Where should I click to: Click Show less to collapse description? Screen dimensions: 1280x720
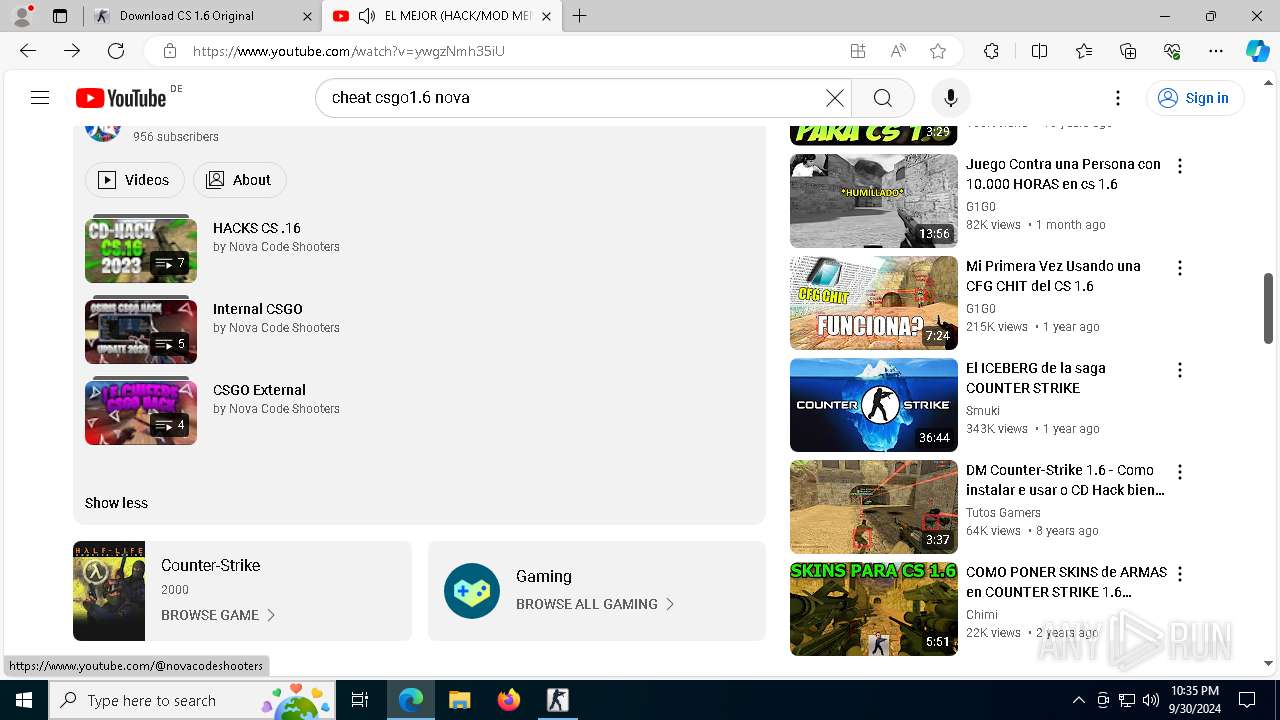pyautogui.click(x=116, y=503)
